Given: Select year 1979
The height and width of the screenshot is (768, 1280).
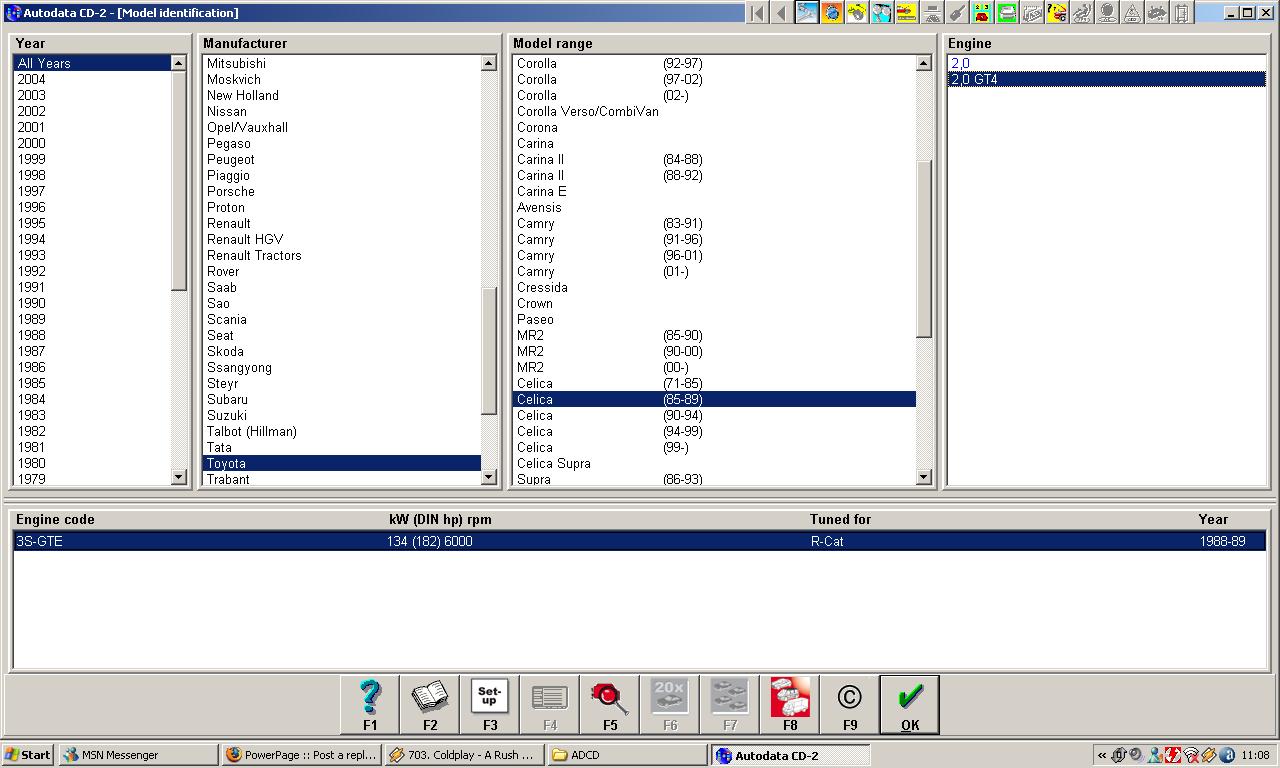Looking at the screenshot, I should tap(92, 479).
